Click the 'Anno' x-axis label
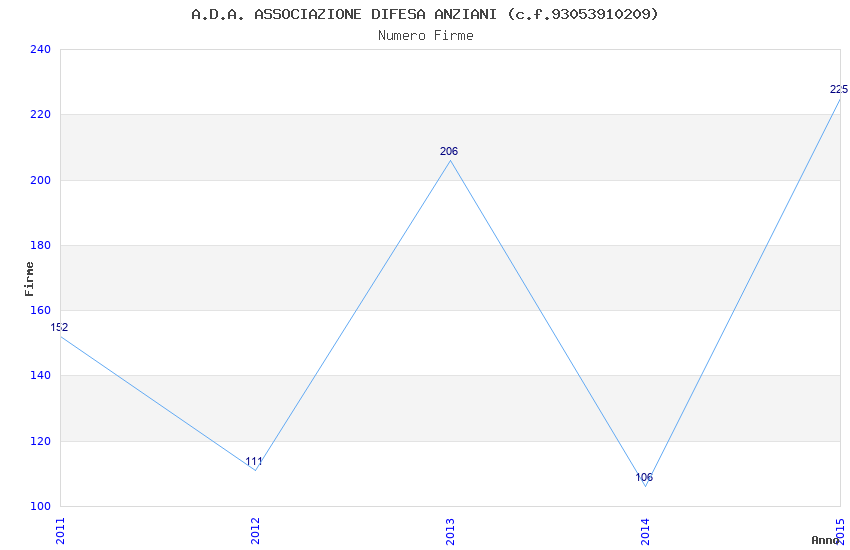The height and width of the screenshot is (550, 850). (x=825, y=540)
